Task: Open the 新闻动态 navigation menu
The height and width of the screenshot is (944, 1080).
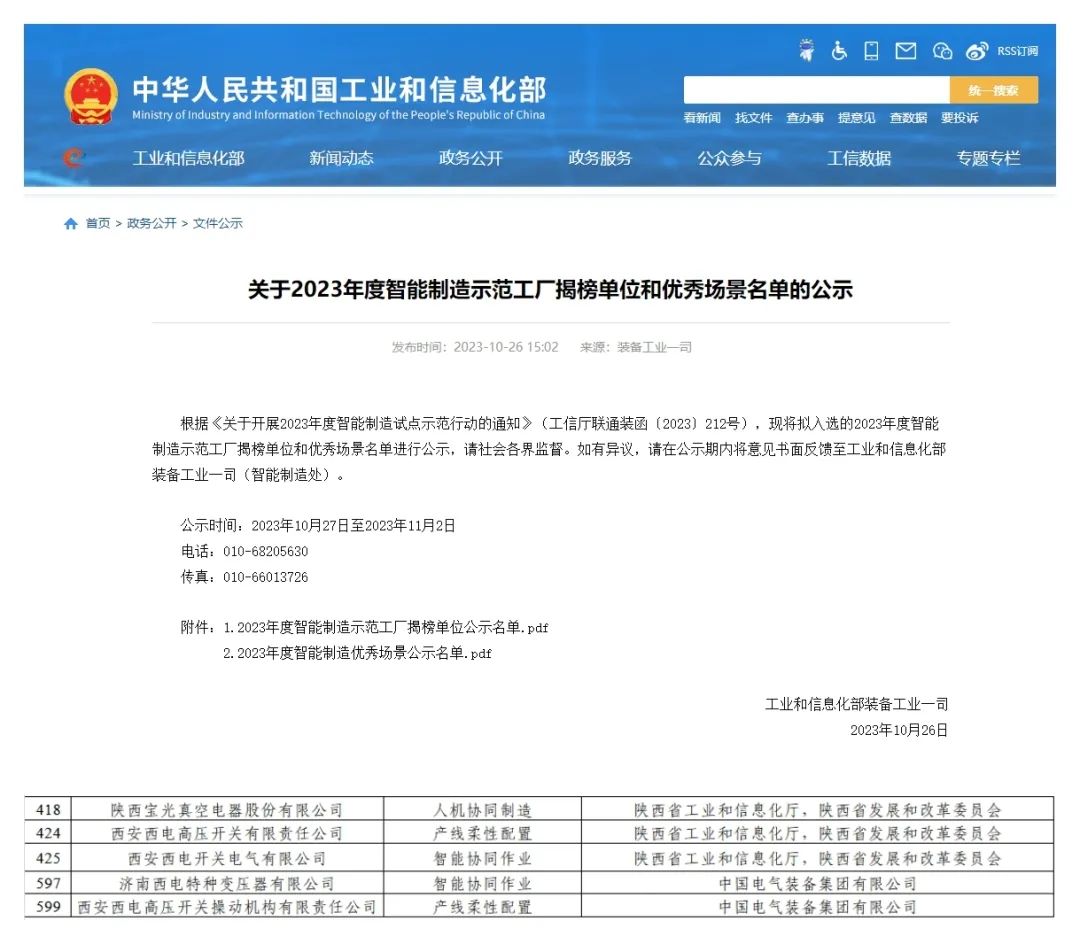Action: (x=341, y=158)
